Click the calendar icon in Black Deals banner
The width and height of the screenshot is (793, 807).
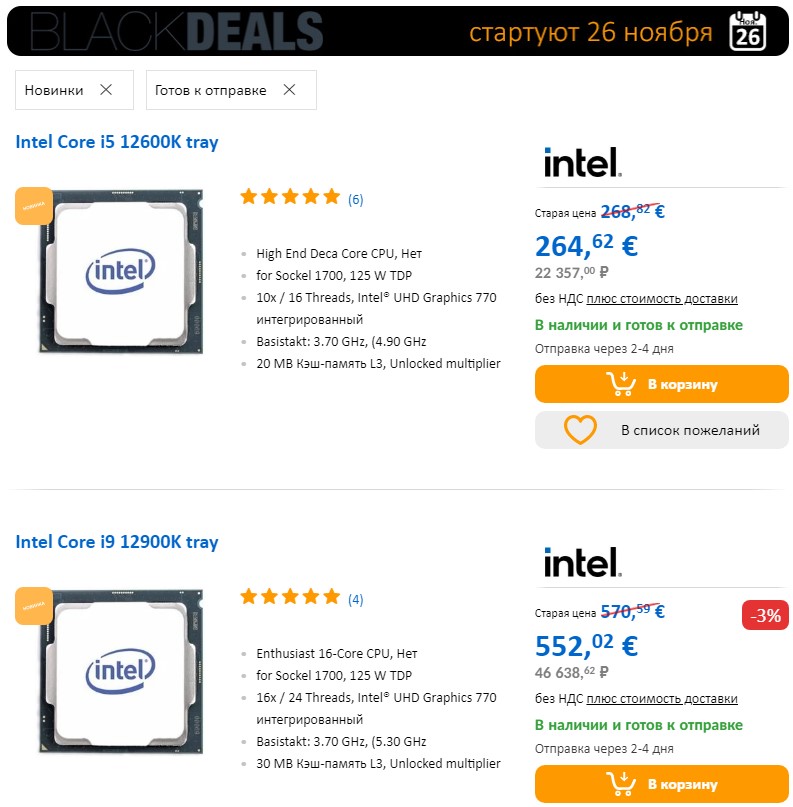(x=748, y=31)
